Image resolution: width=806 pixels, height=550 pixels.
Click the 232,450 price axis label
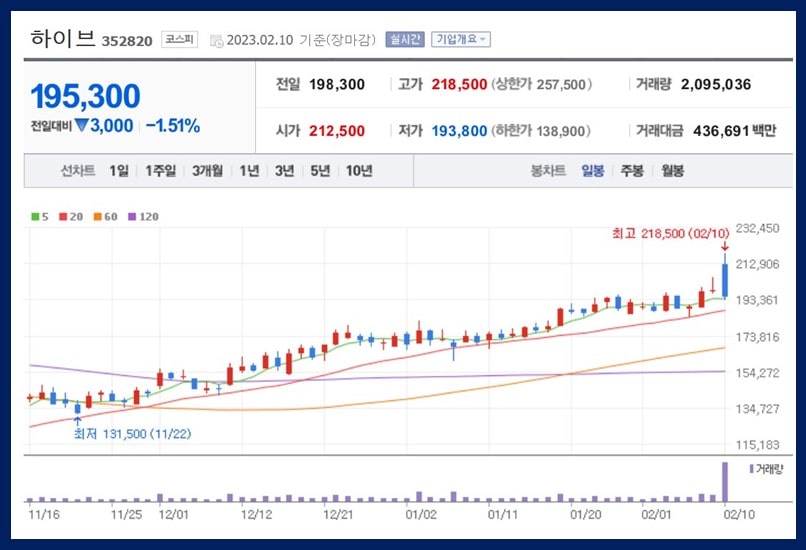[758, 228]
